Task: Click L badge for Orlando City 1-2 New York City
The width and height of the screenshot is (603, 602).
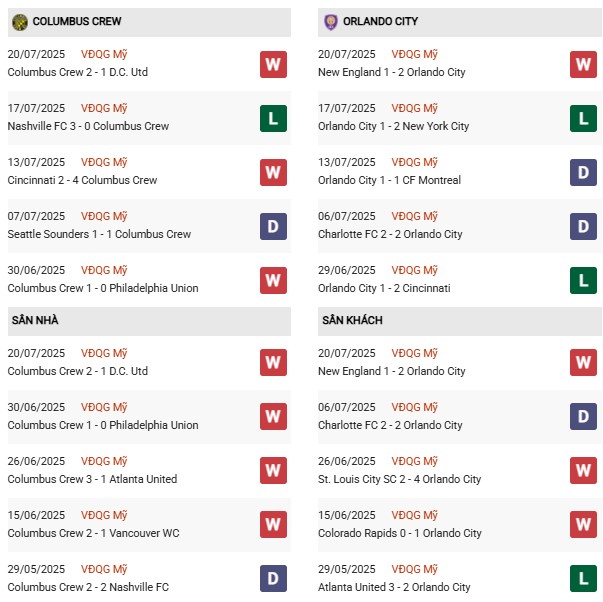Action: click(584, 118)
